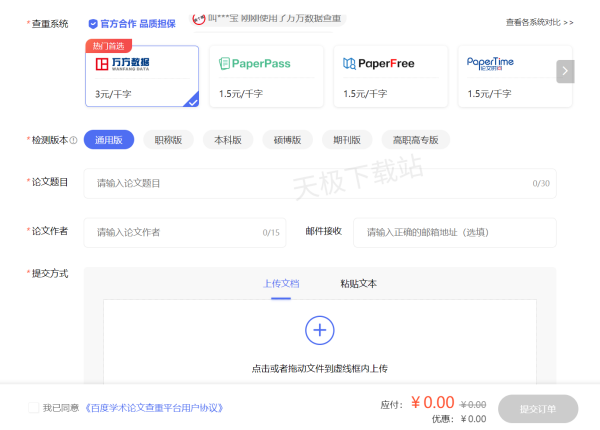Screen dimensions: 600x430
Task: Choose the PaperFree check system card
Action: pos(390,76)
